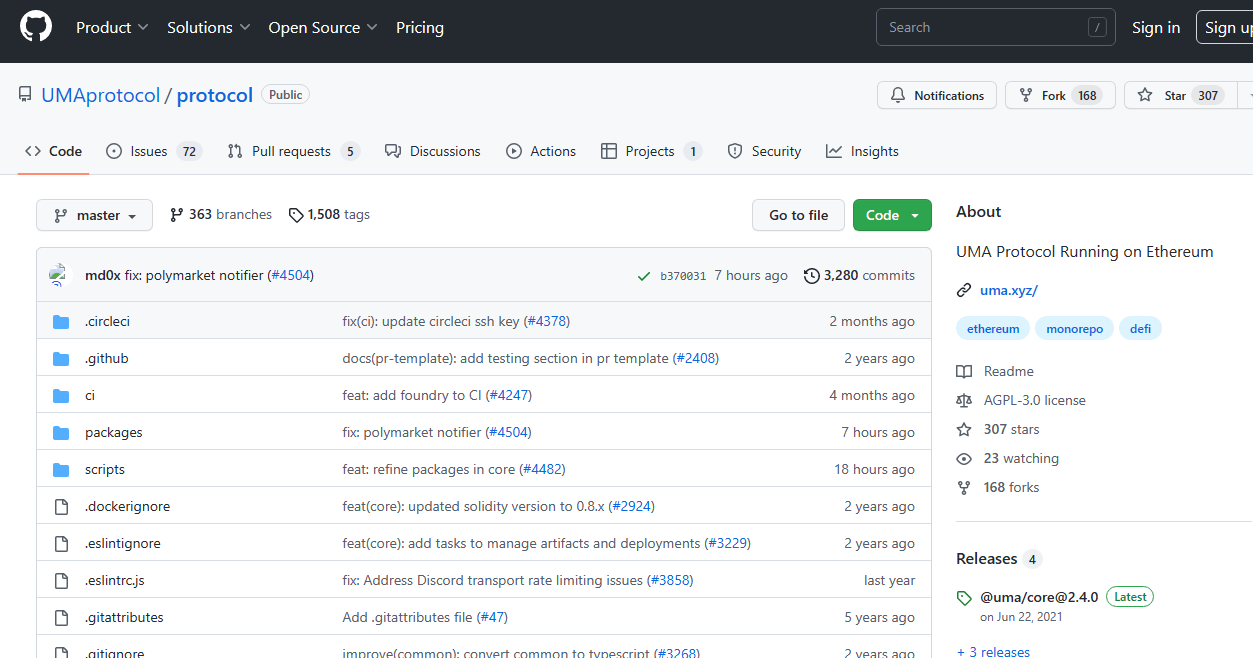Open commit hash b370031
Viewport: 1253px width, 662px height.
point(683,276)
